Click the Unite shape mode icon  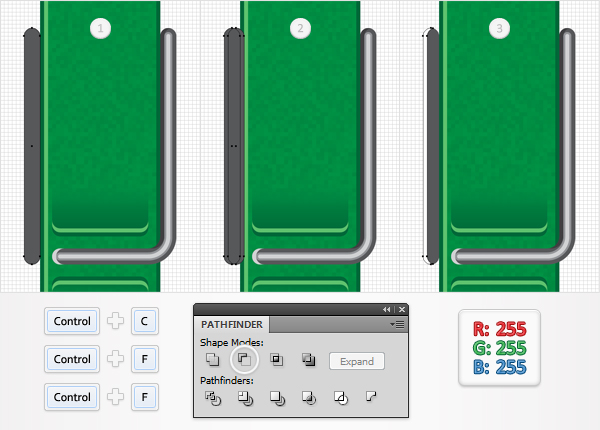click(212, 359)
